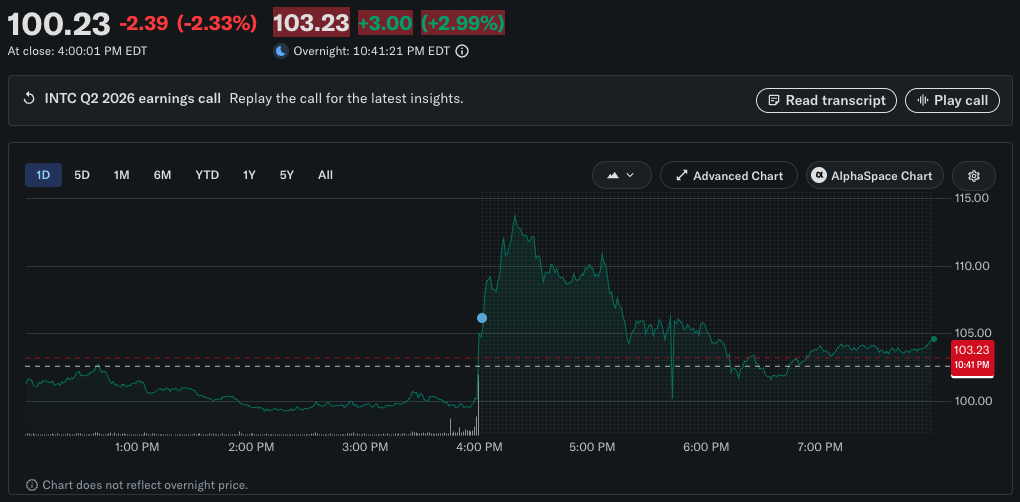Click the chart disclaimer info icon
The width and height of the screenshot is (1020, 502).
31,485
